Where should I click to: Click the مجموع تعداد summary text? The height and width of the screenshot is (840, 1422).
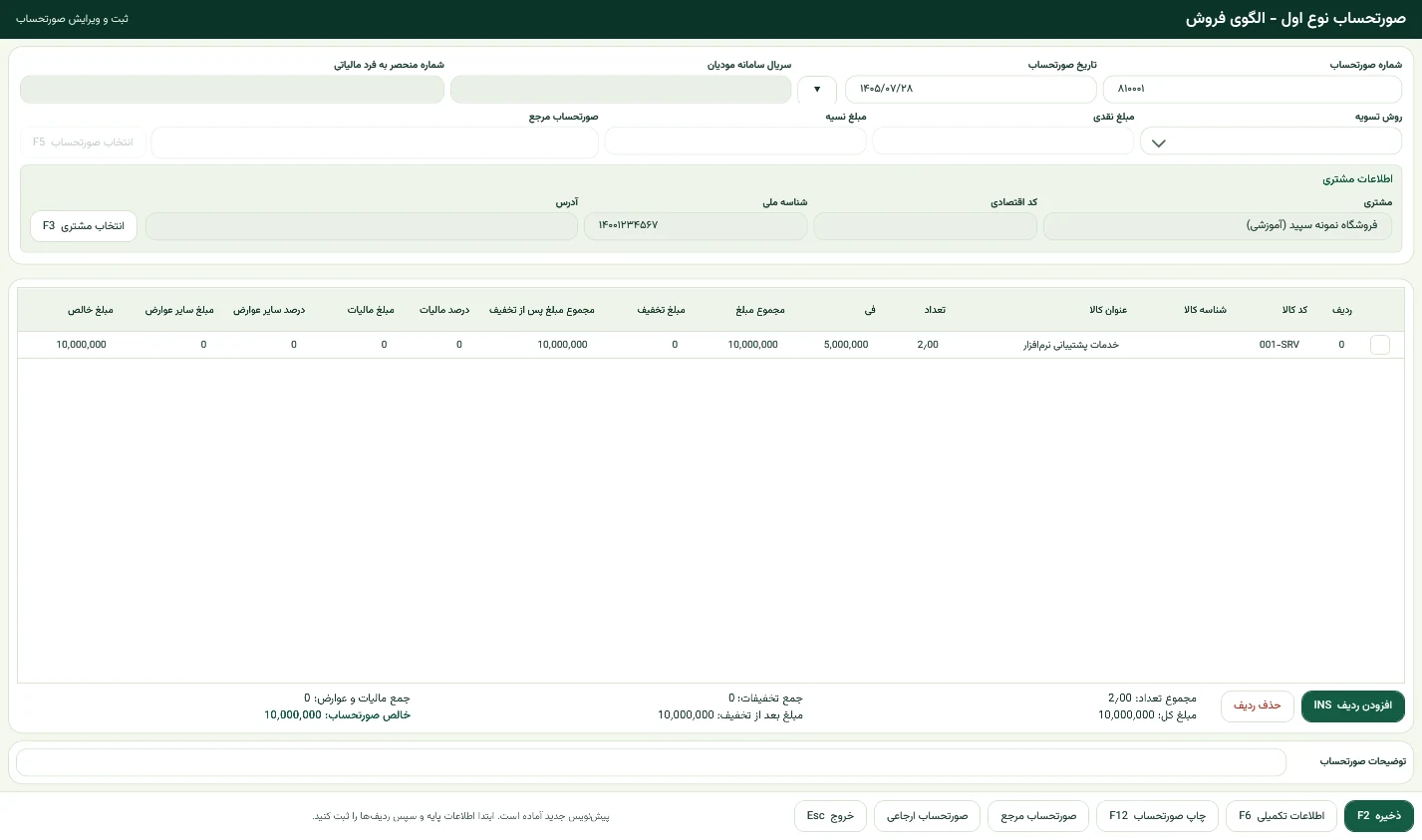pyautogui.click(x=1152, y=699)
